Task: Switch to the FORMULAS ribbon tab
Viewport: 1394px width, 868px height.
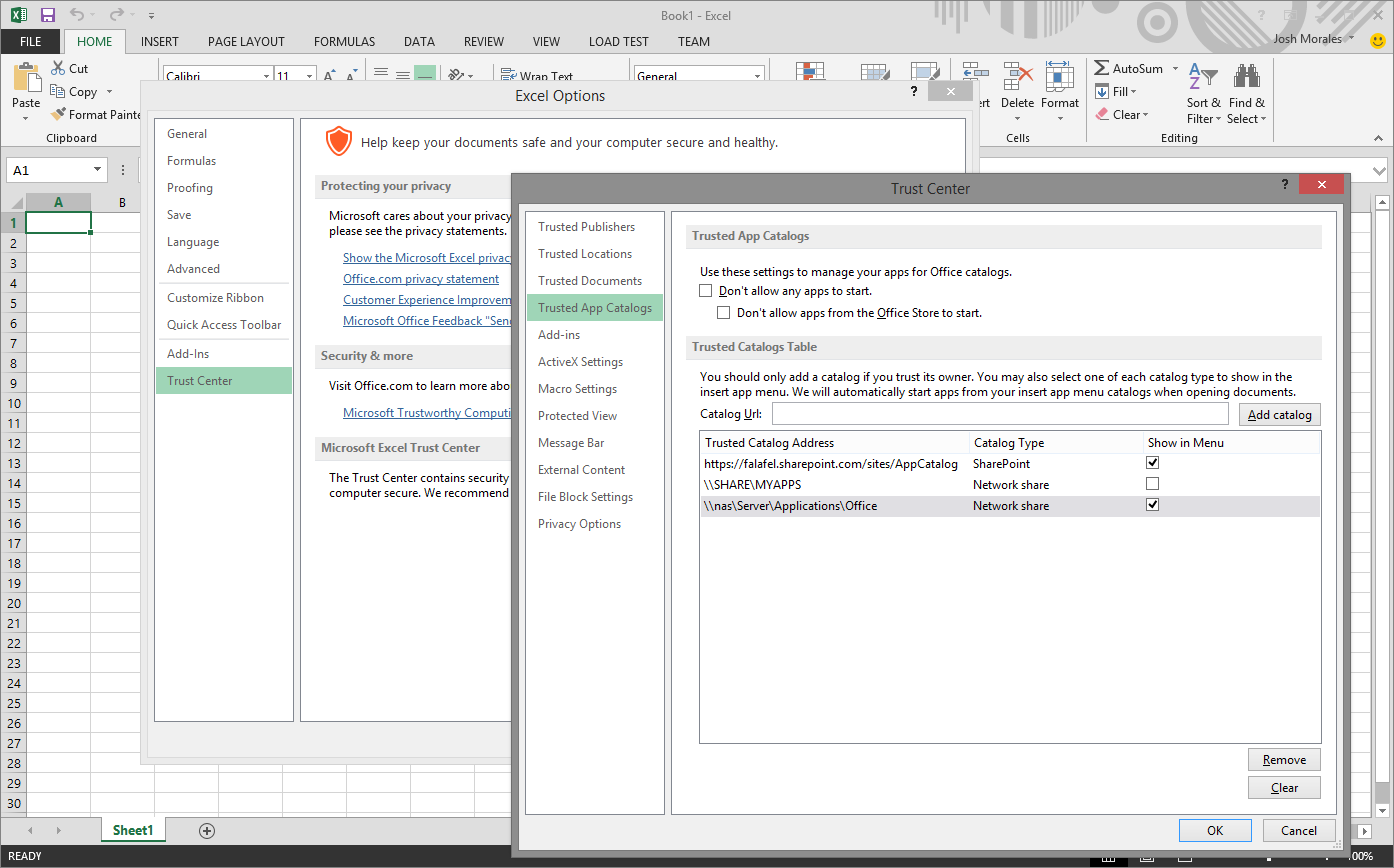Action: (x=344, y=41)
